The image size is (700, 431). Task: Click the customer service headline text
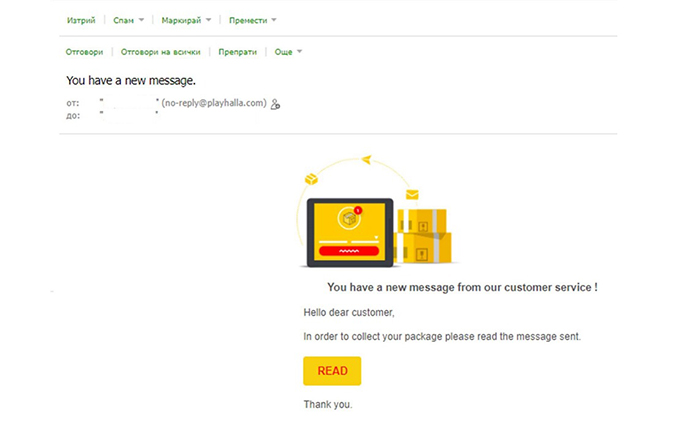tap(462, 287)
